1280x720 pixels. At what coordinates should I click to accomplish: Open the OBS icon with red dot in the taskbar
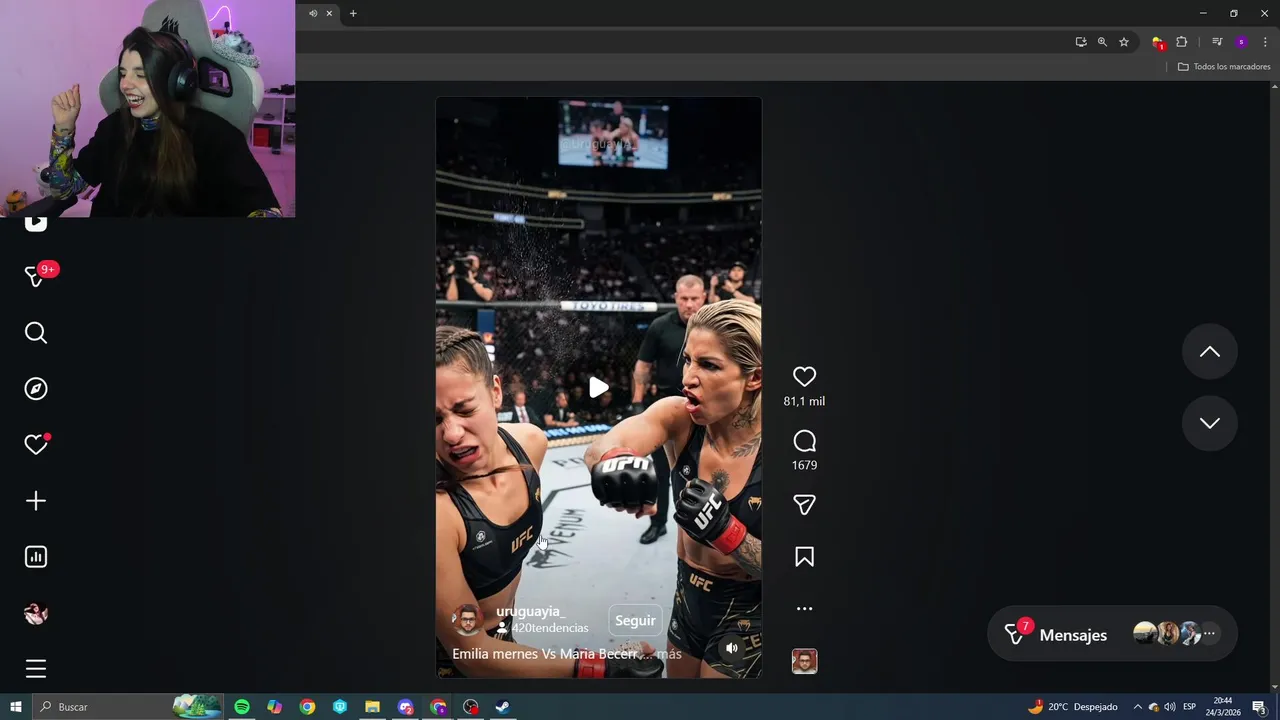click(x=470, y=707)
